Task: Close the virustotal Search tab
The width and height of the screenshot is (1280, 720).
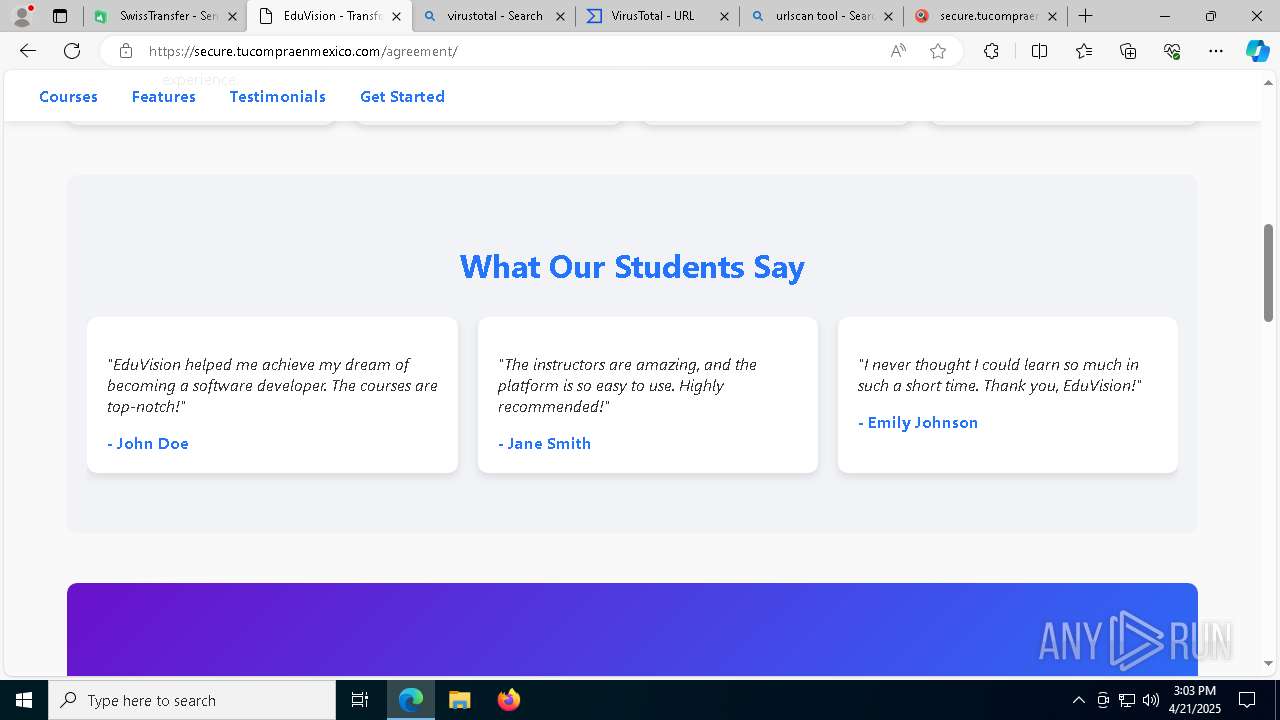Action: coord(560,16)
